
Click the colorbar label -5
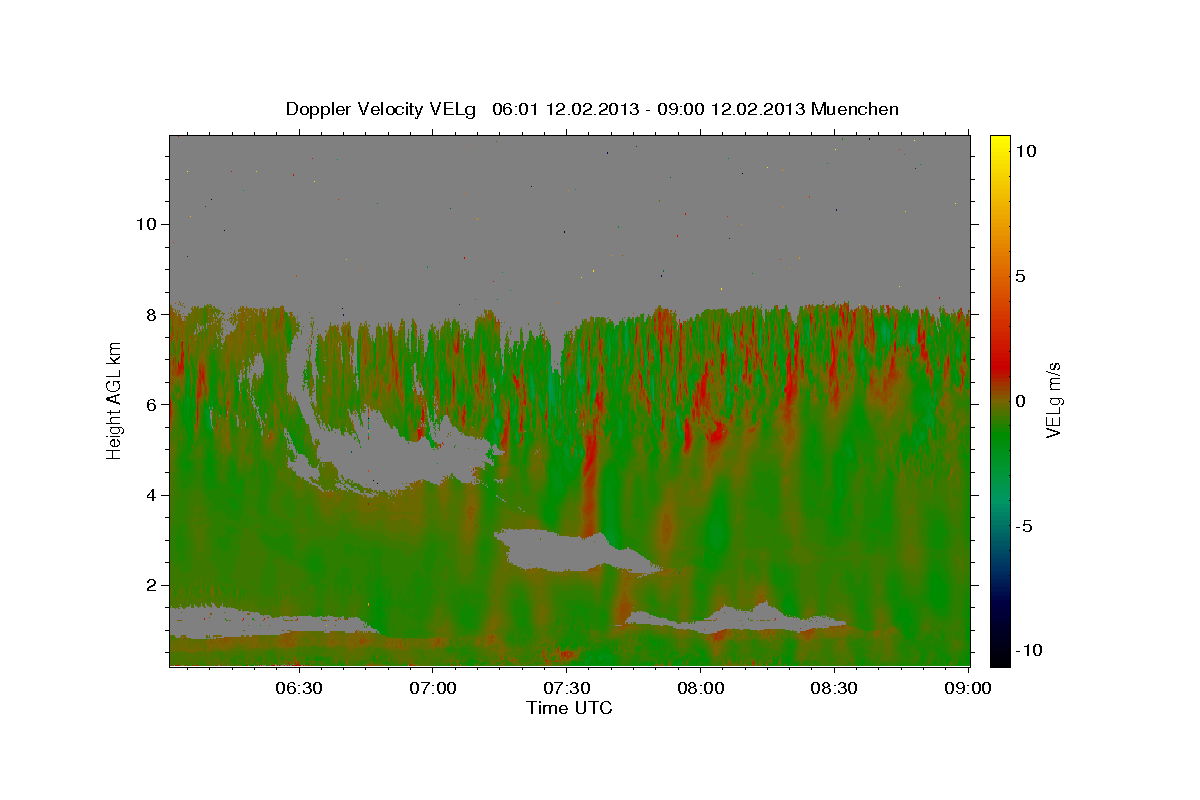click(1023, 526)
